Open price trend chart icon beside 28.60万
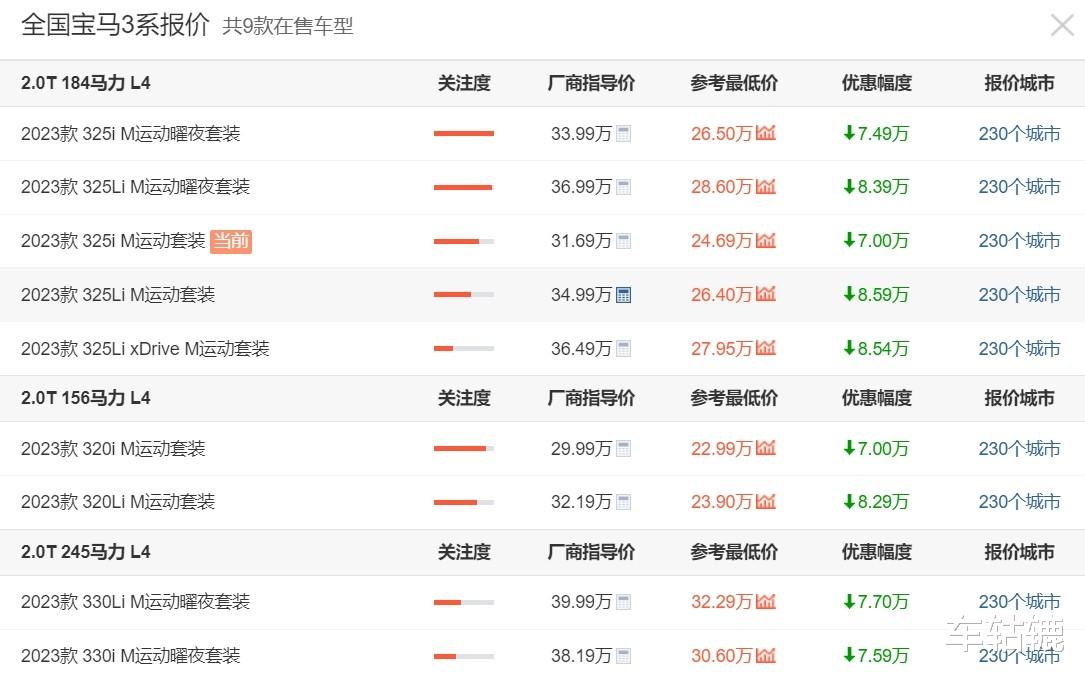The height and width of the screenshot is (680, 1085). 765,186
